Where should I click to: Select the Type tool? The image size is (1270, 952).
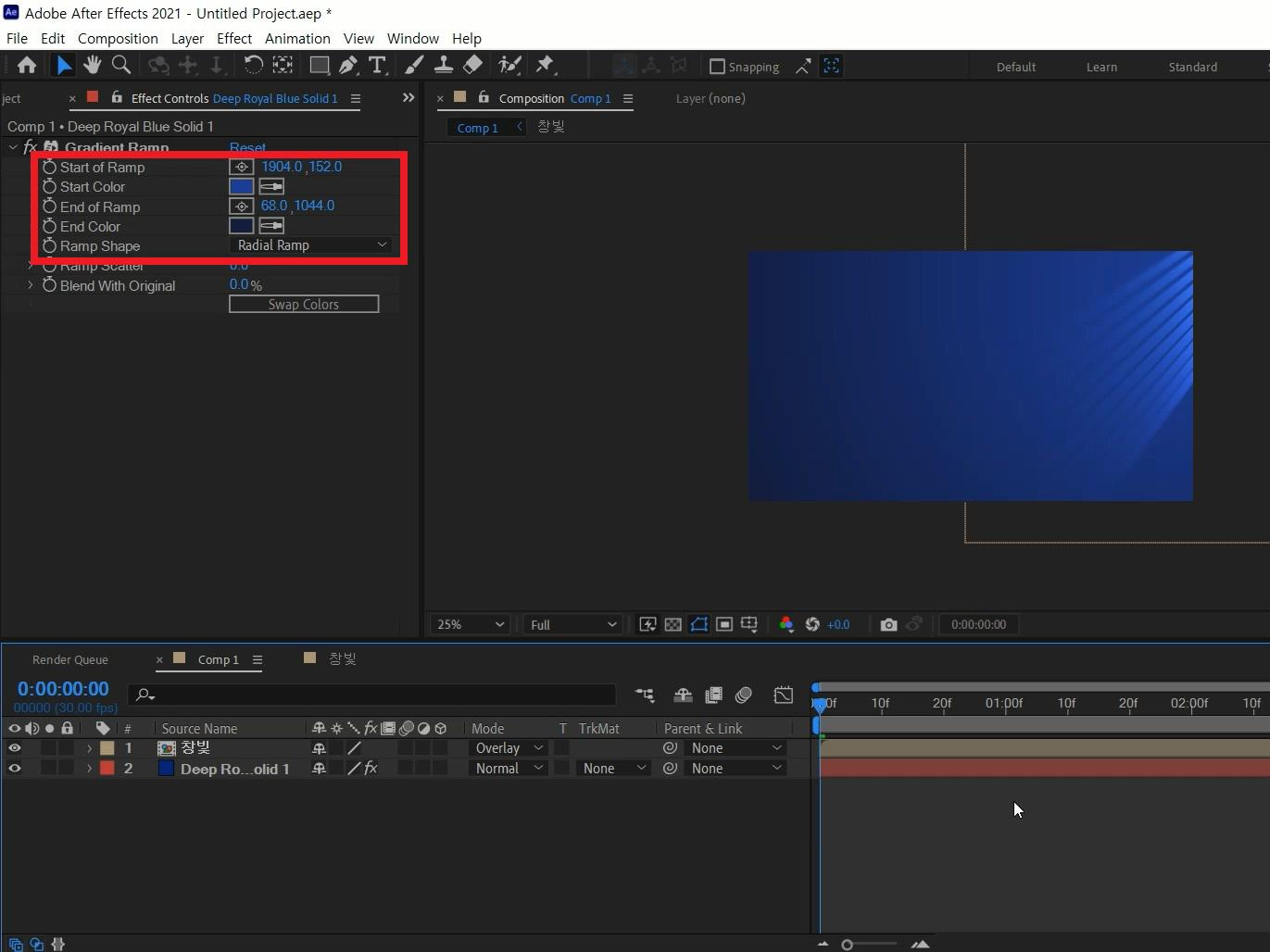(377, 65)
